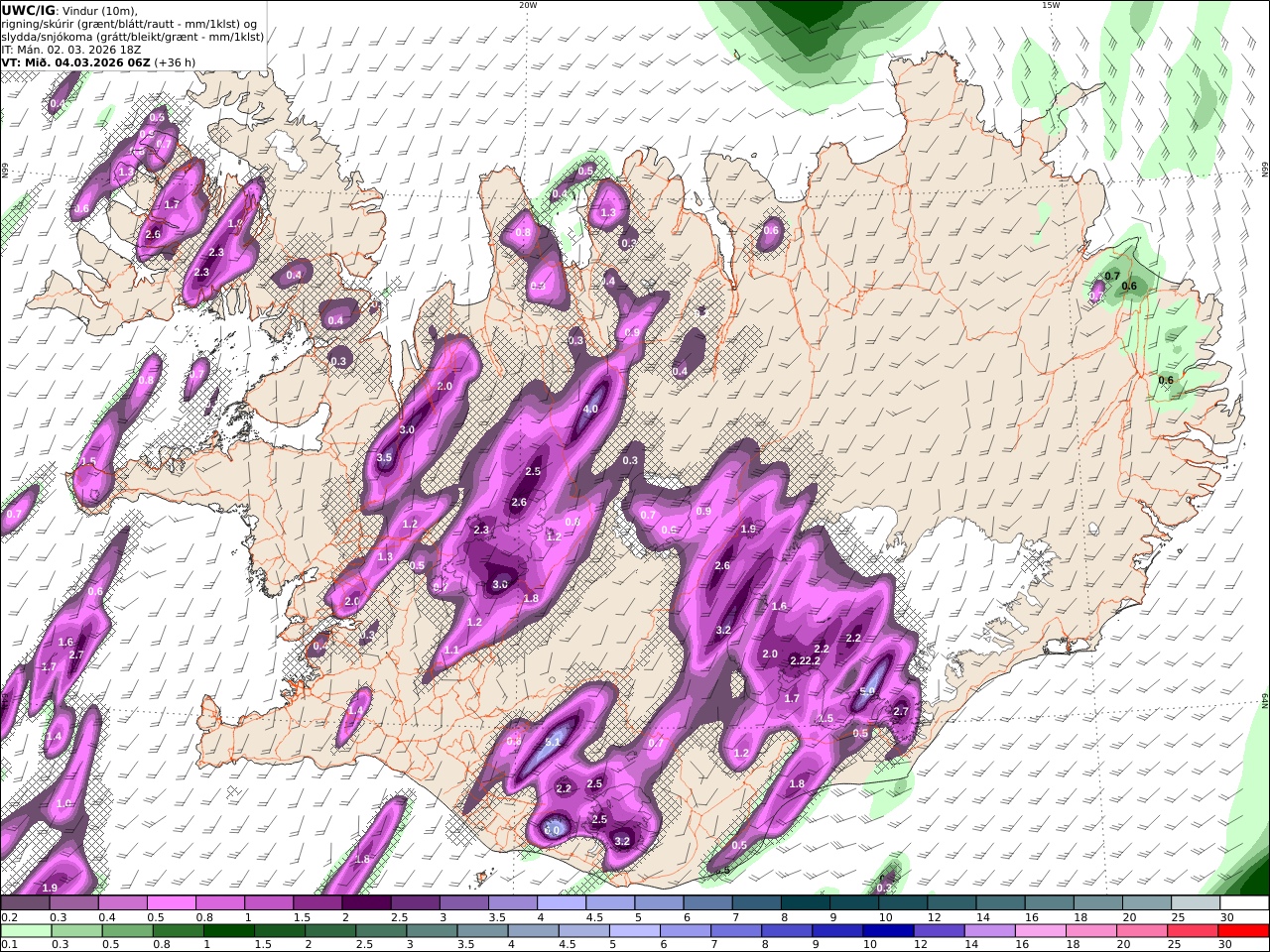Click the '64N' latitude label on the right edge
Image resolution: width=1270 pixels, height=952 pixels.
[x=1265, y=702]
